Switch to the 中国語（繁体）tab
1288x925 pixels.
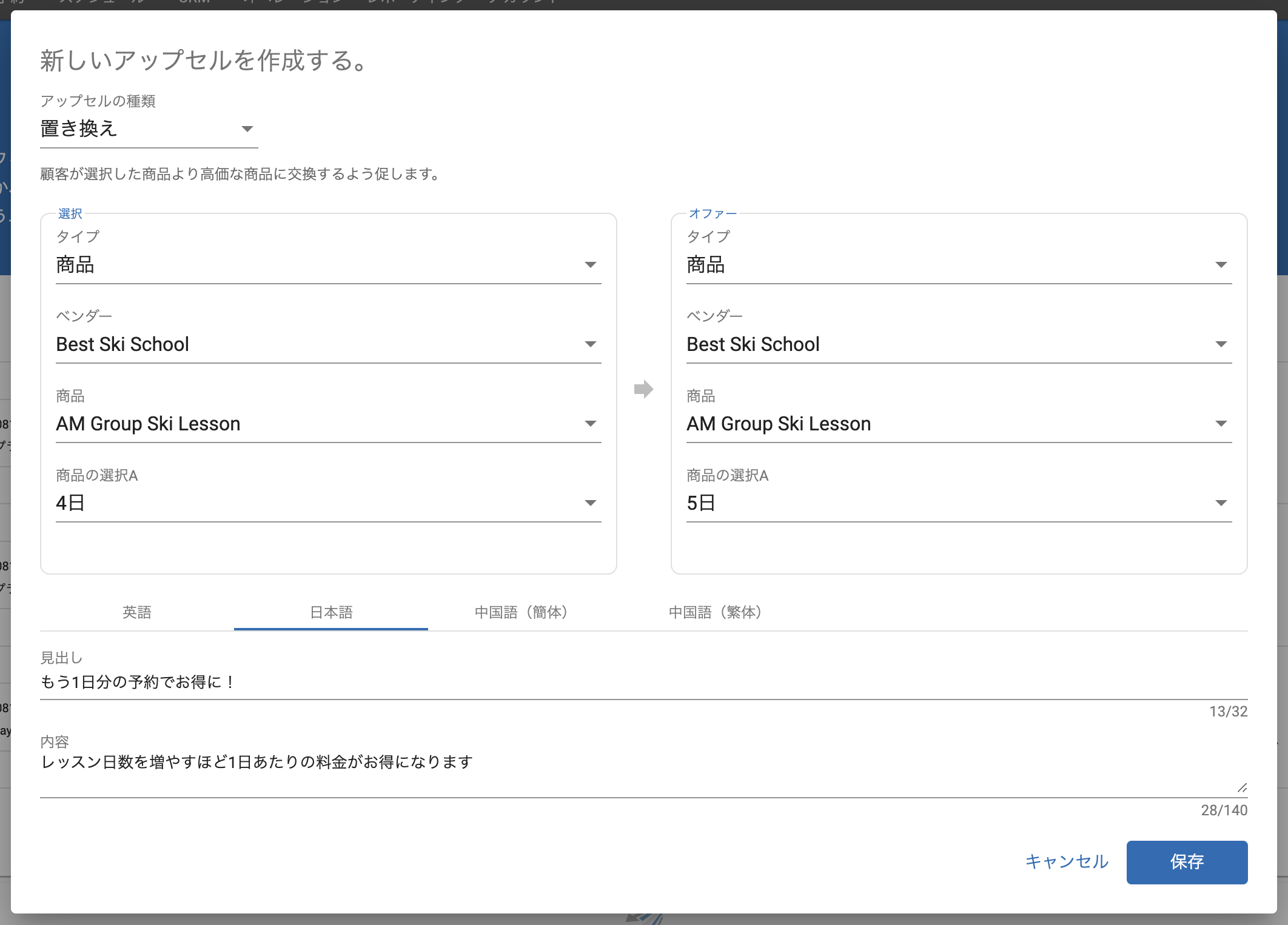[x=716, y=612]
